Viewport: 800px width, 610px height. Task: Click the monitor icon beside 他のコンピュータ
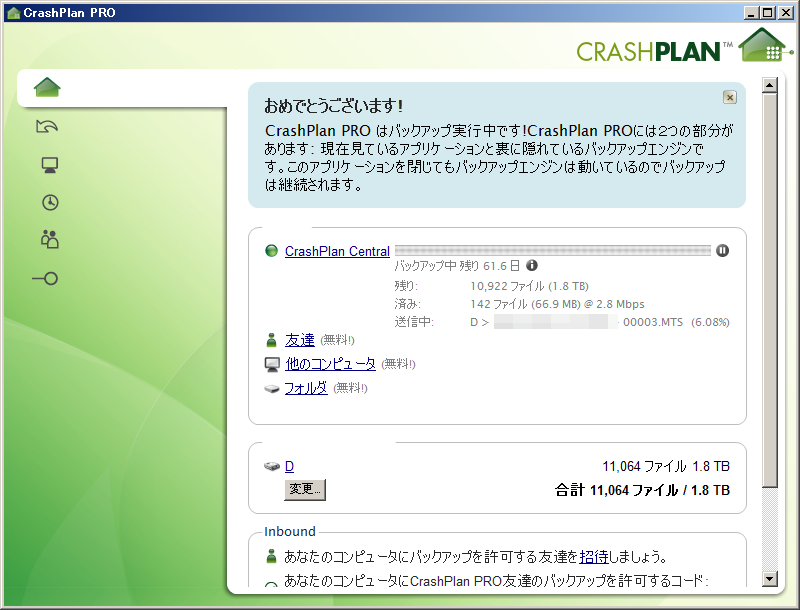click(272, 364)
